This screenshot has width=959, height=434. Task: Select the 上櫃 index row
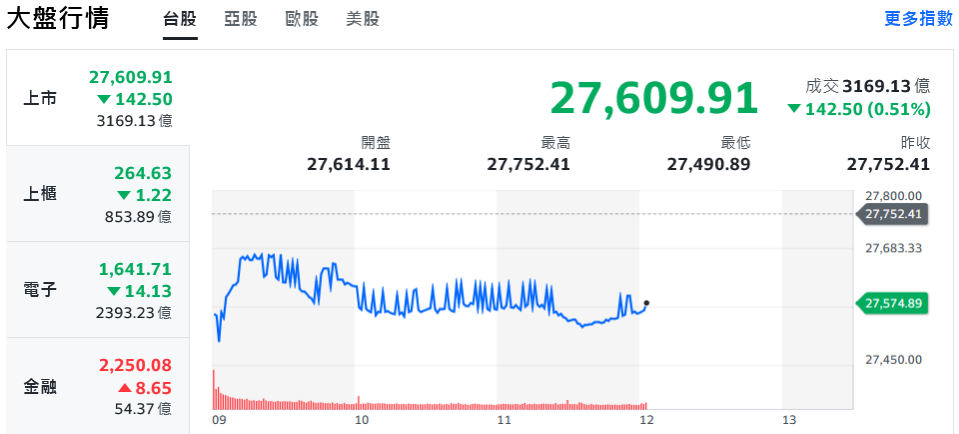[x=98, y=194]
